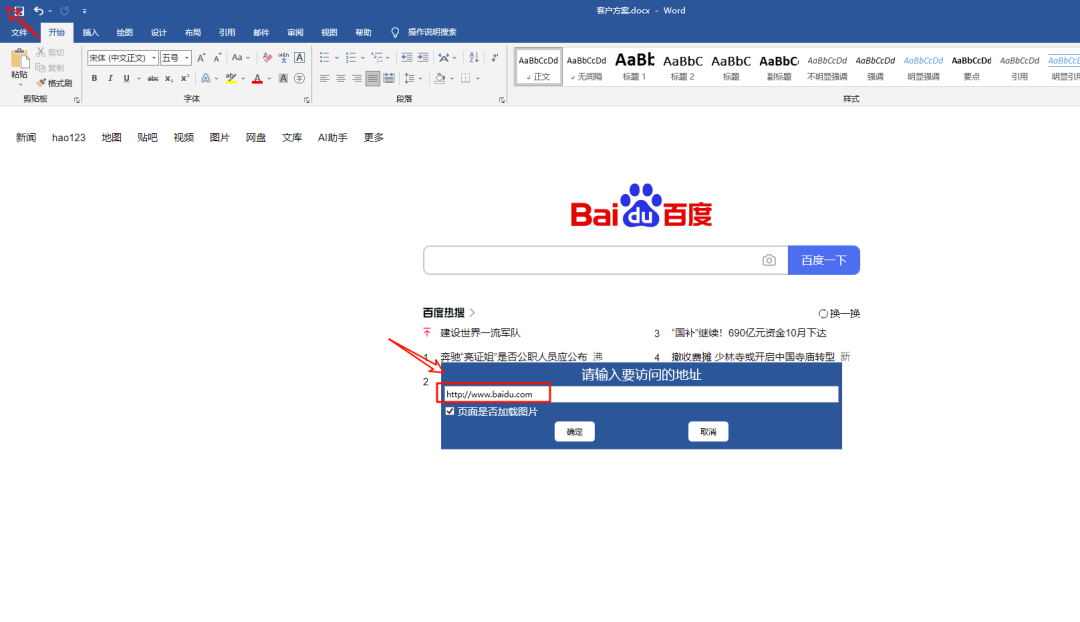Screen dimensions: 1080x622
Task: Click the Format Painter (格式刷) button
Action: 54,83
